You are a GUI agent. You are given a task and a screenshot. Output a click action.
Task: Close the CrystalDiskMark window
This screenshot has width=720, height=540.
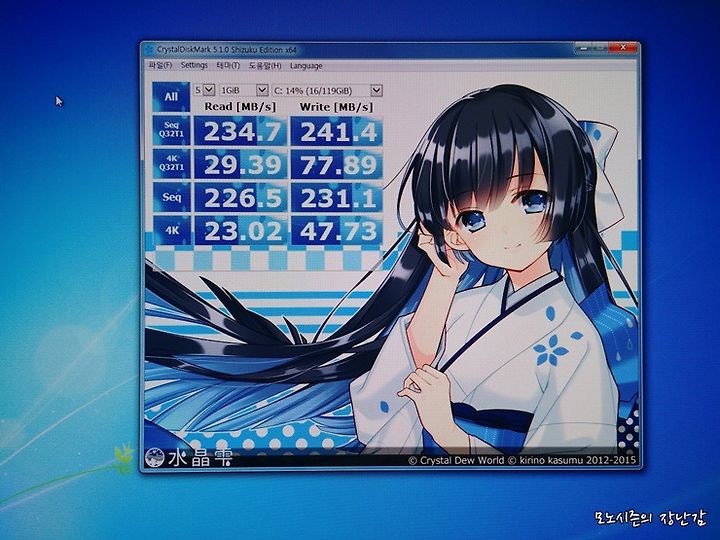(x=623, y=47)
